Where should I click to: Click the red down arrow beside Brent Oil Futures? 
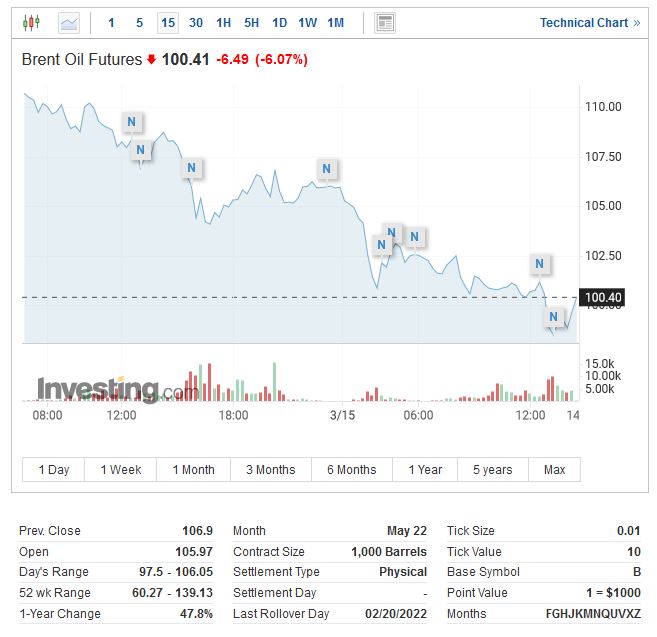(x=152, y=60)
